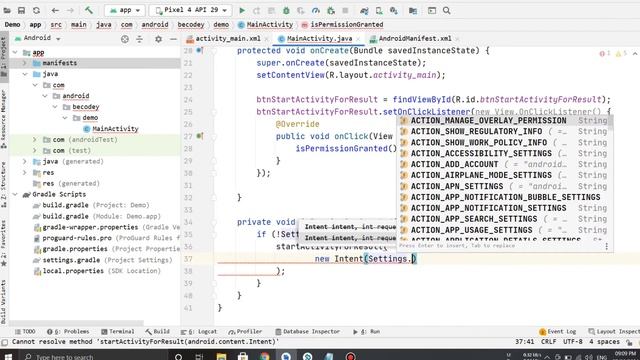The image size is (640, 360).
Task: Click the Sync/Reload from disk icon
Action: coord(36,11)
